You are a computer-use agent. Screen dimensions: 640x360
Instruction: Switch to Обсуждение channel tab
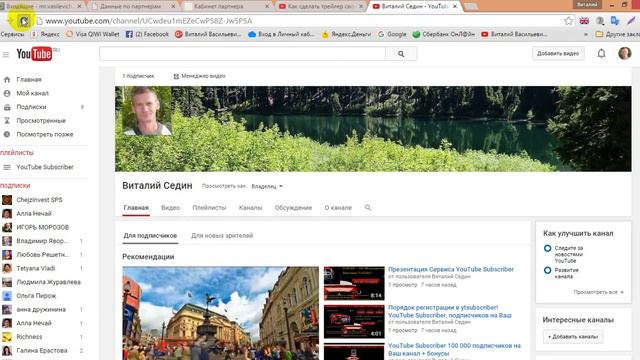click(x=293, y=208)
